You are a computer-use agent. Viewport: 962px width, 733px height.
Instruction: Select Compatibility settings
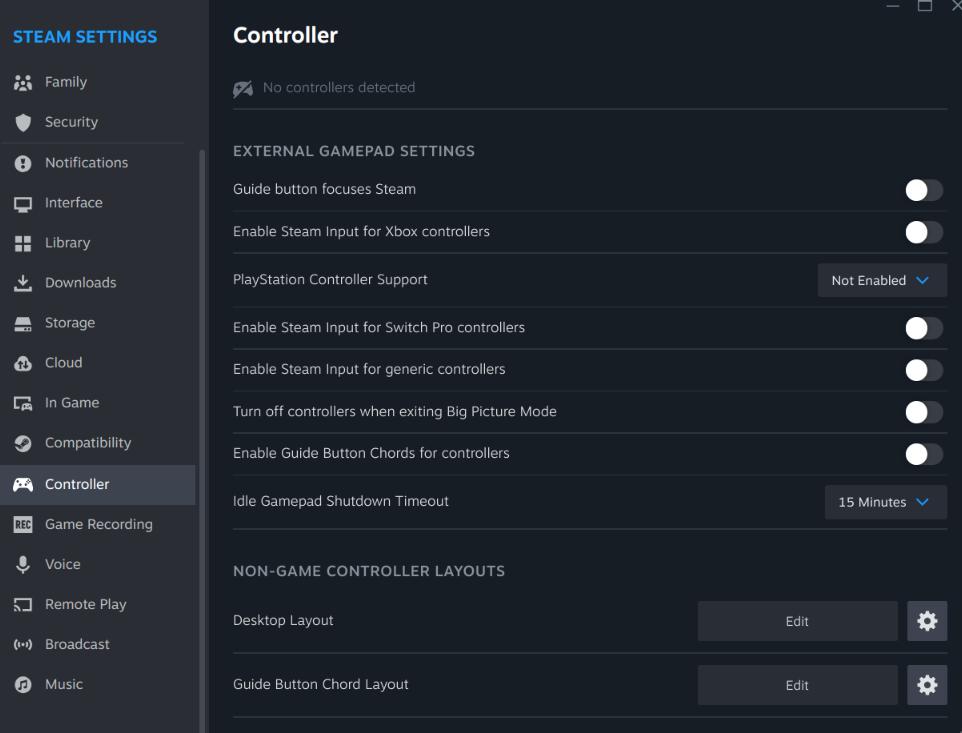coord(98,442)
